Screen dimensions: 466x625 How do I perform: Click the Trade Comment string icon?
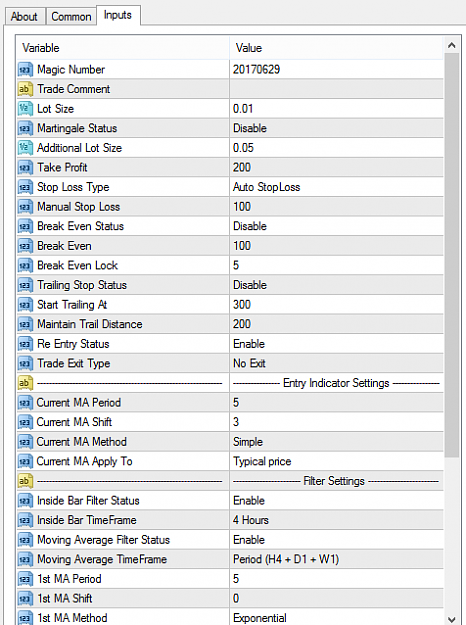tap(25, 89)
